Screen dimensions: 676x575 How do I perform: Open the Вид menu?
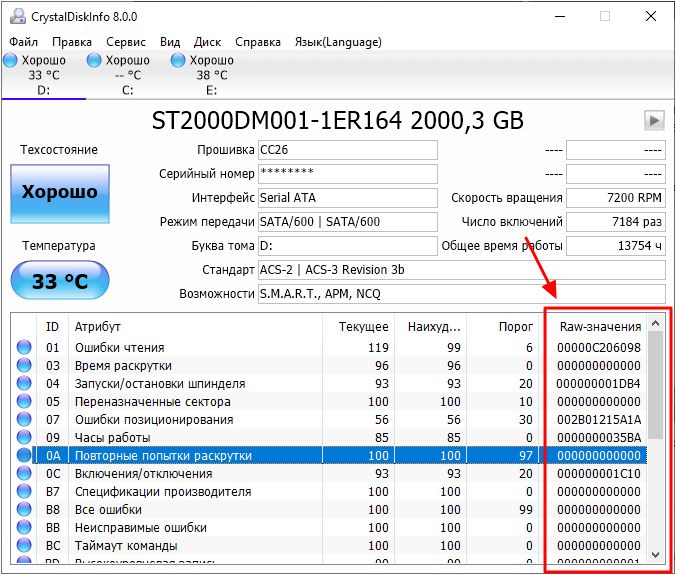170,42
